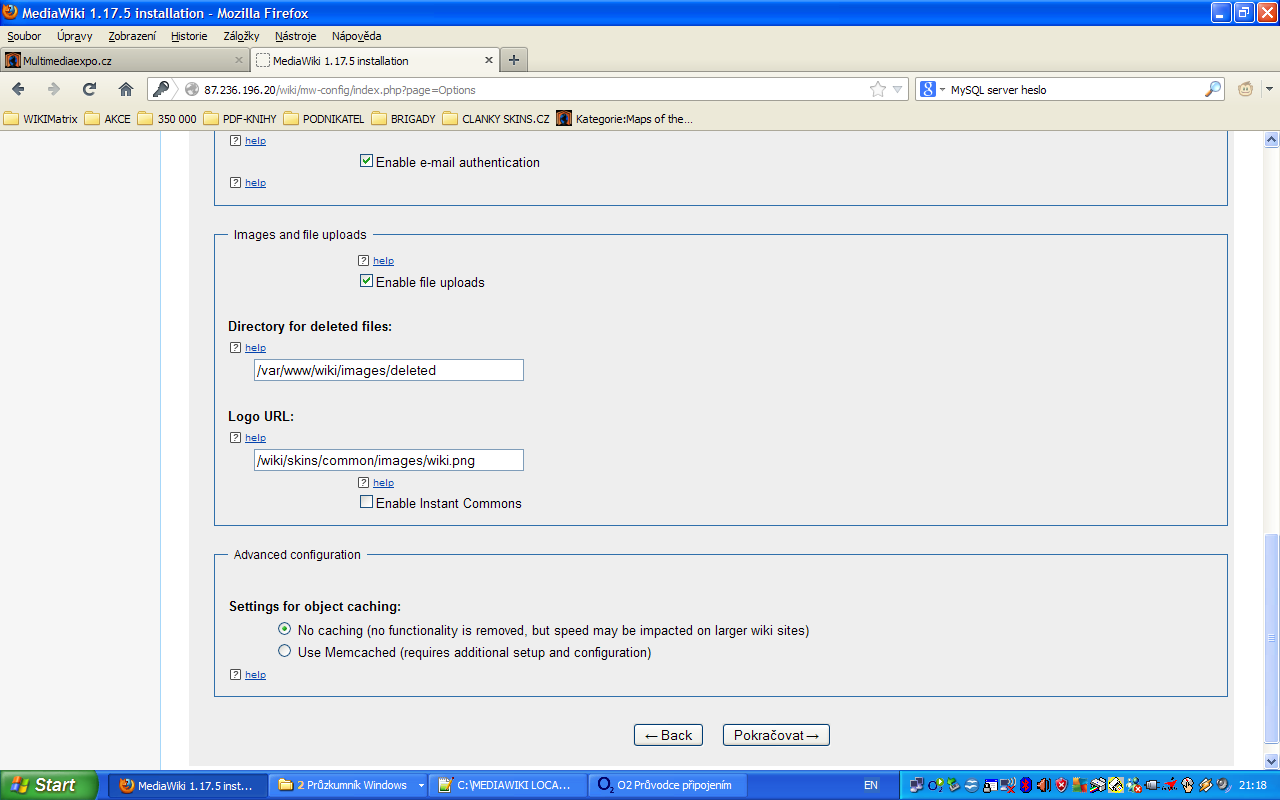Go to the Home page icon
1280x800 pixels.
coord(126,89)
